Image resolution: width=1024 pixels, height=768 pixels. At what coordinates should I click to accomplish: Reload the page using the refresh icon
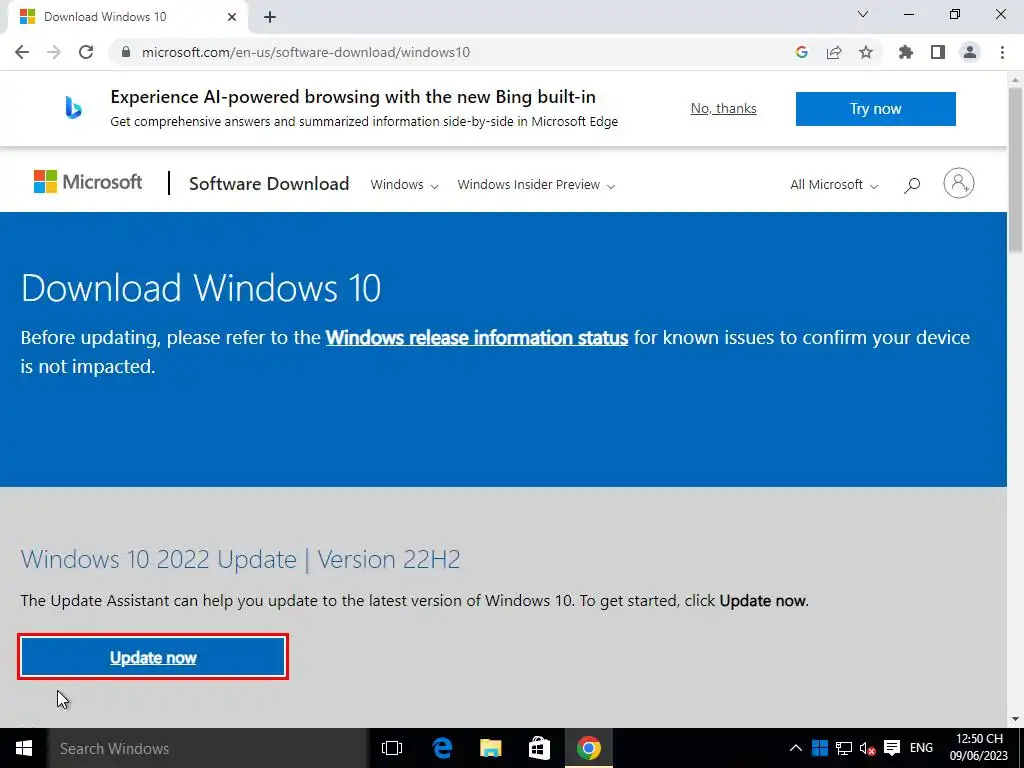(86, 52)
